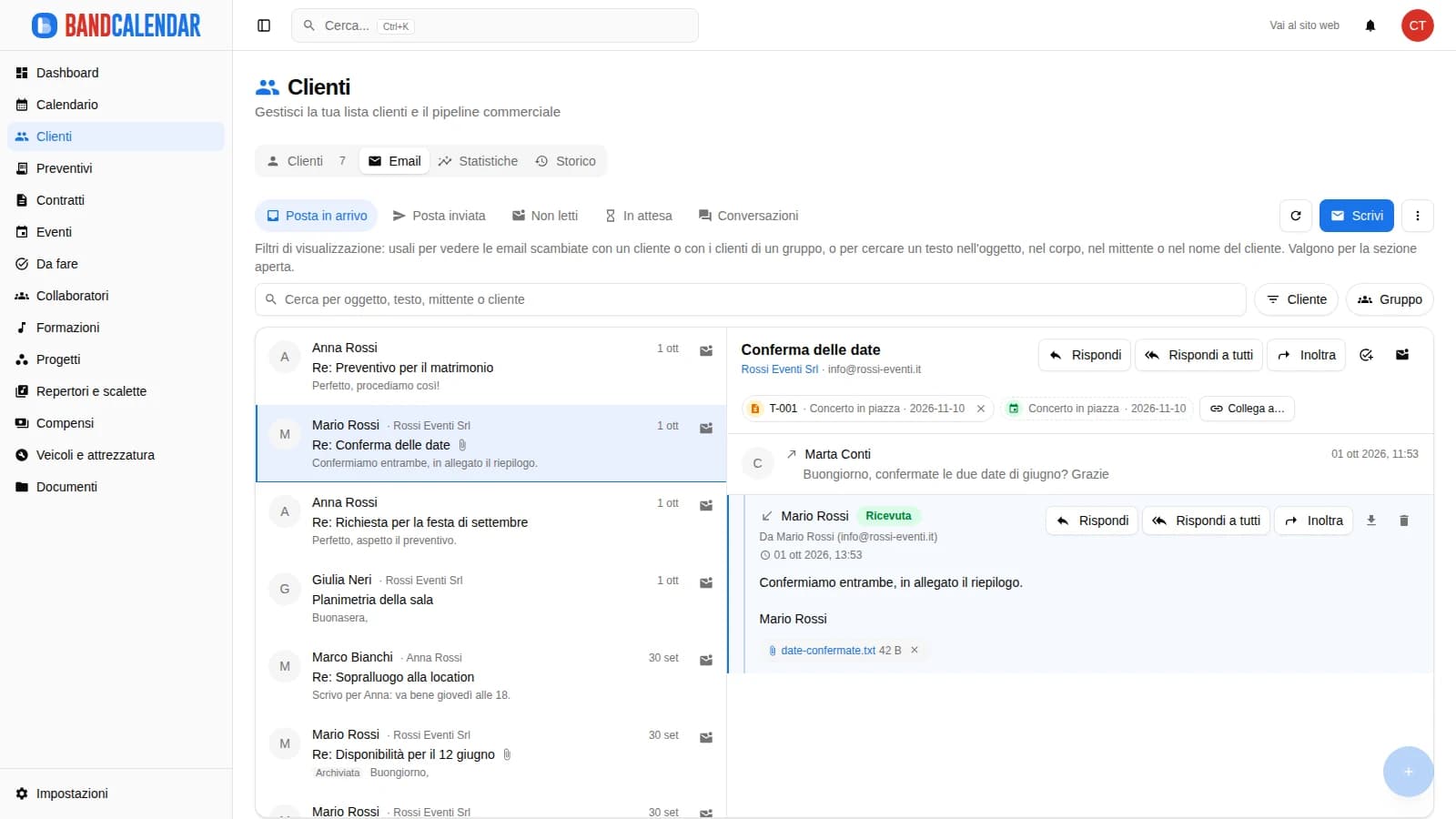Click envelope icon on 'Richiesta per la festa' row
This screenshot has height=819, width=1456.
click(706, 506)
